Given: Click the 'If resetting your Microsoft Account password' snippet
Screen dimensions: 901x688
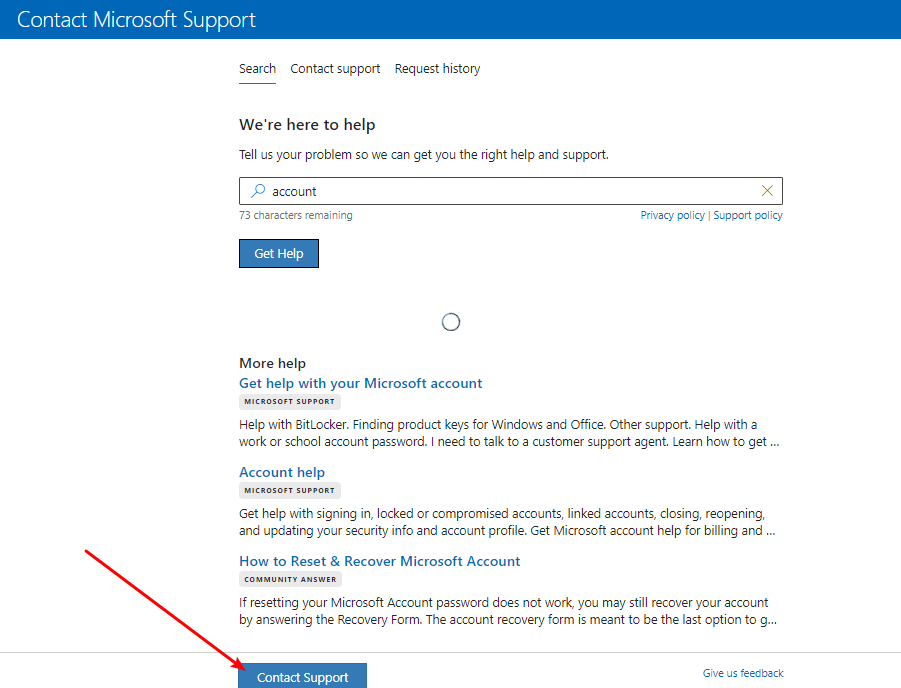Looking at the screenshot, I should 508,611.
